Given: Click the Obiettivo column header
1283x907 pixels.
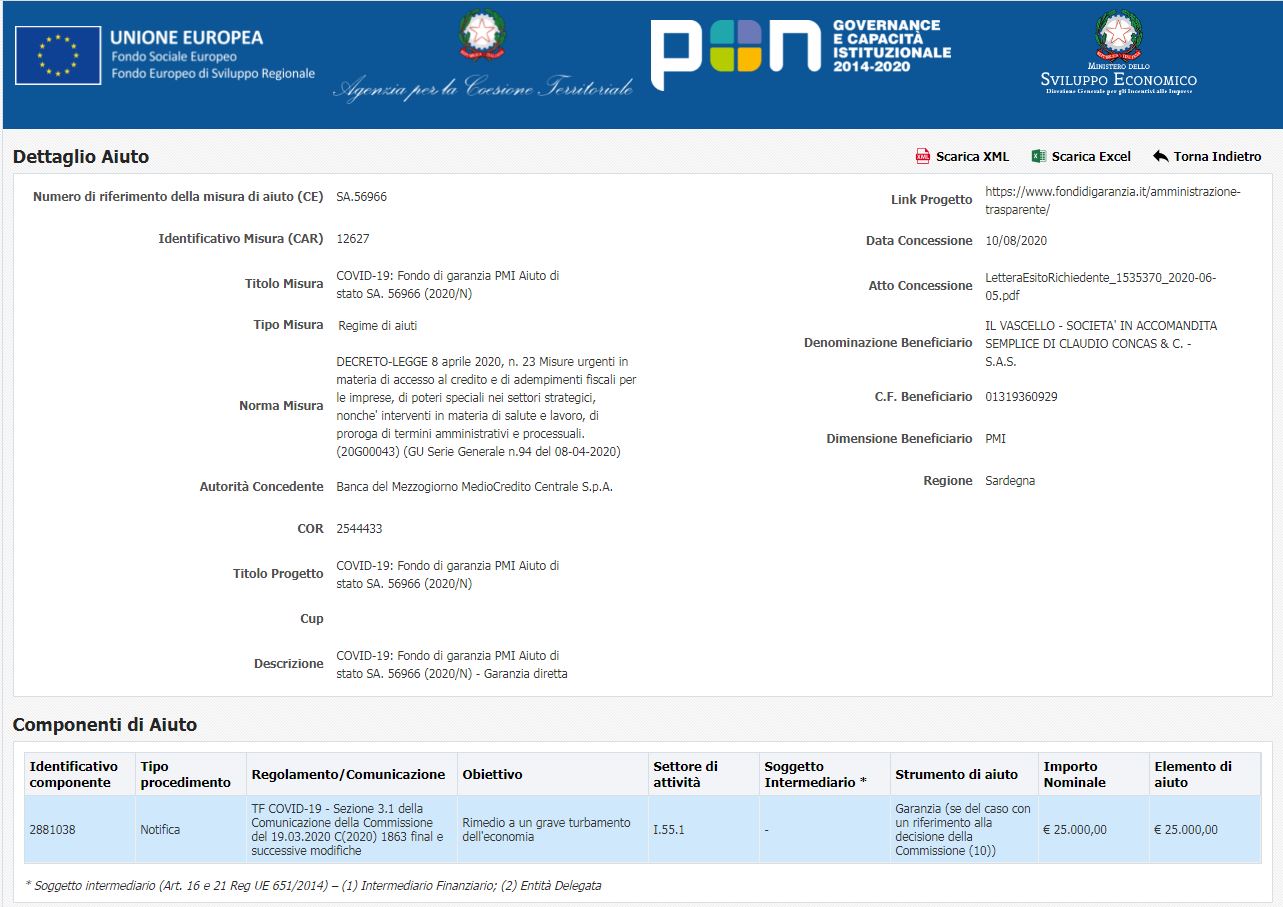Looking at the screenshot, I should pos(552,774).
